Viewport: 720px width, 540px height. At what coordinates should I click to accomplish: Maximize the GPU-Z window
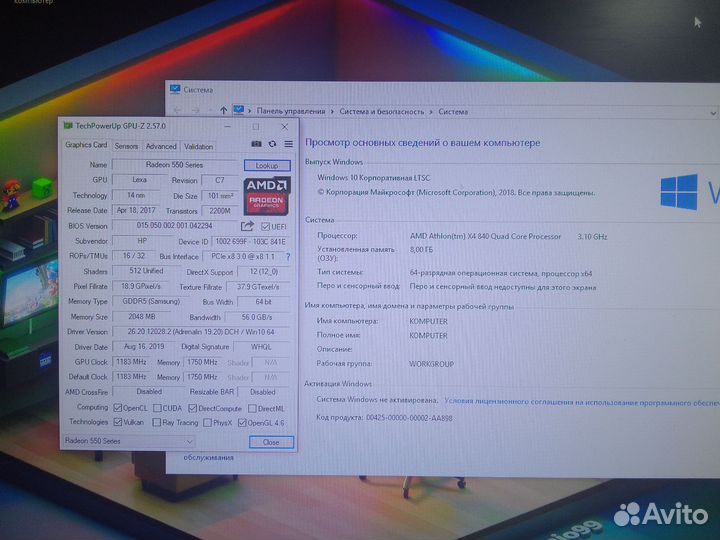pos(256,126)
